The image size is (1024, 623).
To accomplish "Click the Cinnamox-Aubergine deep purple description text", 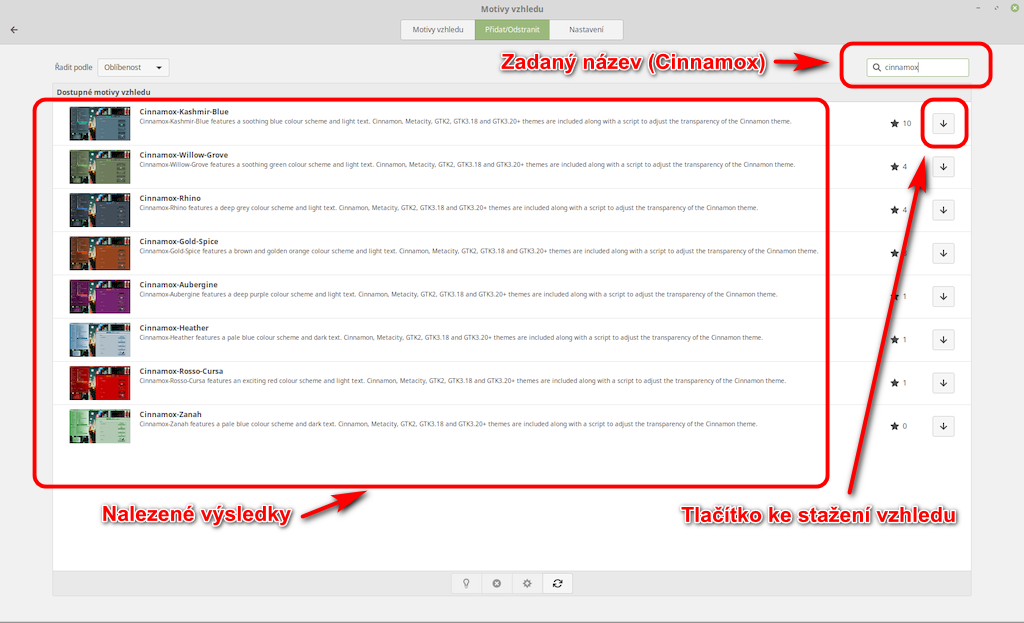I will [x=458, y=295].
